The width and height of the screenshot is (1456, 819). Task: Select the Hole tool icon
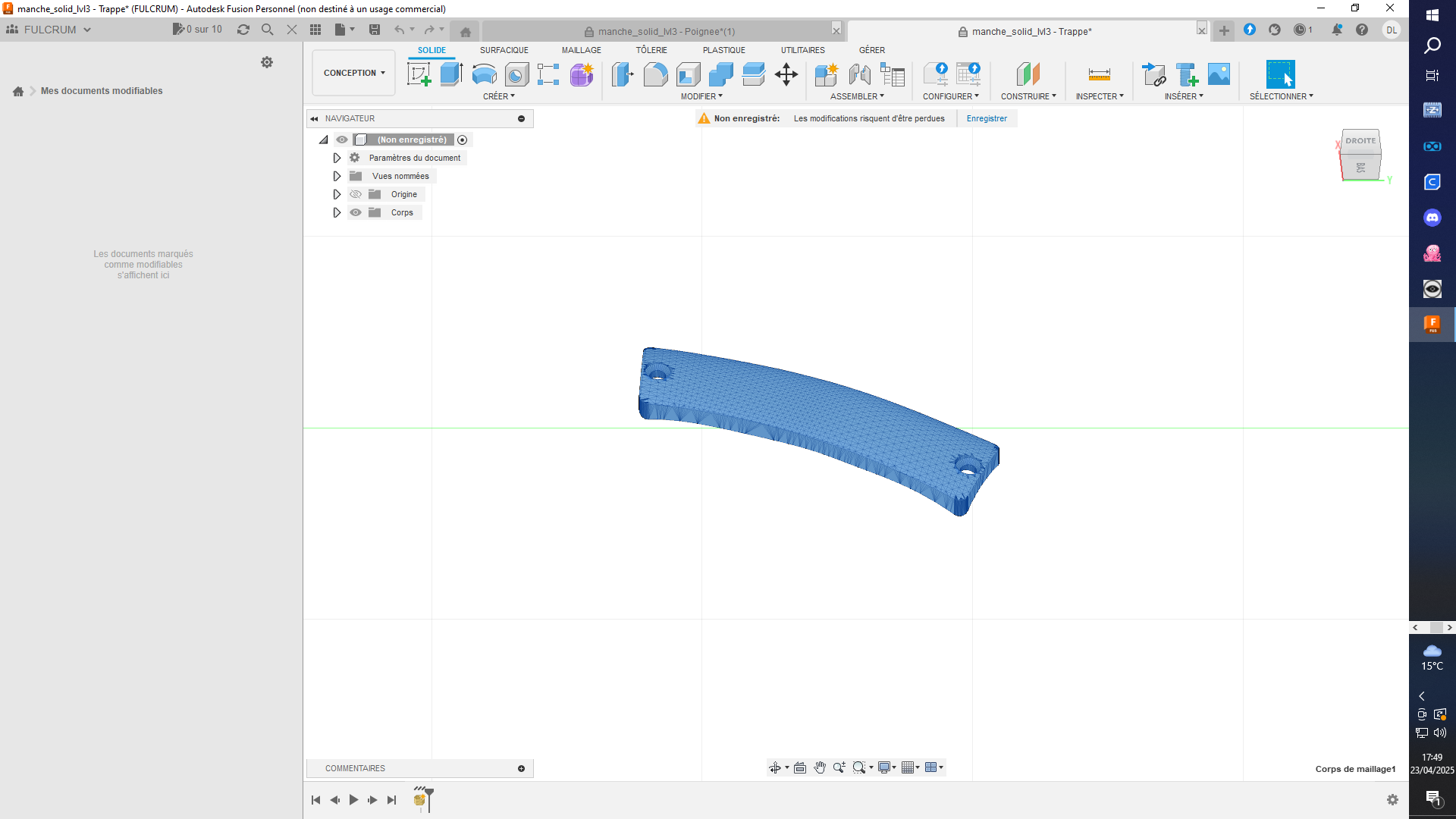click(x=516, y=74)
